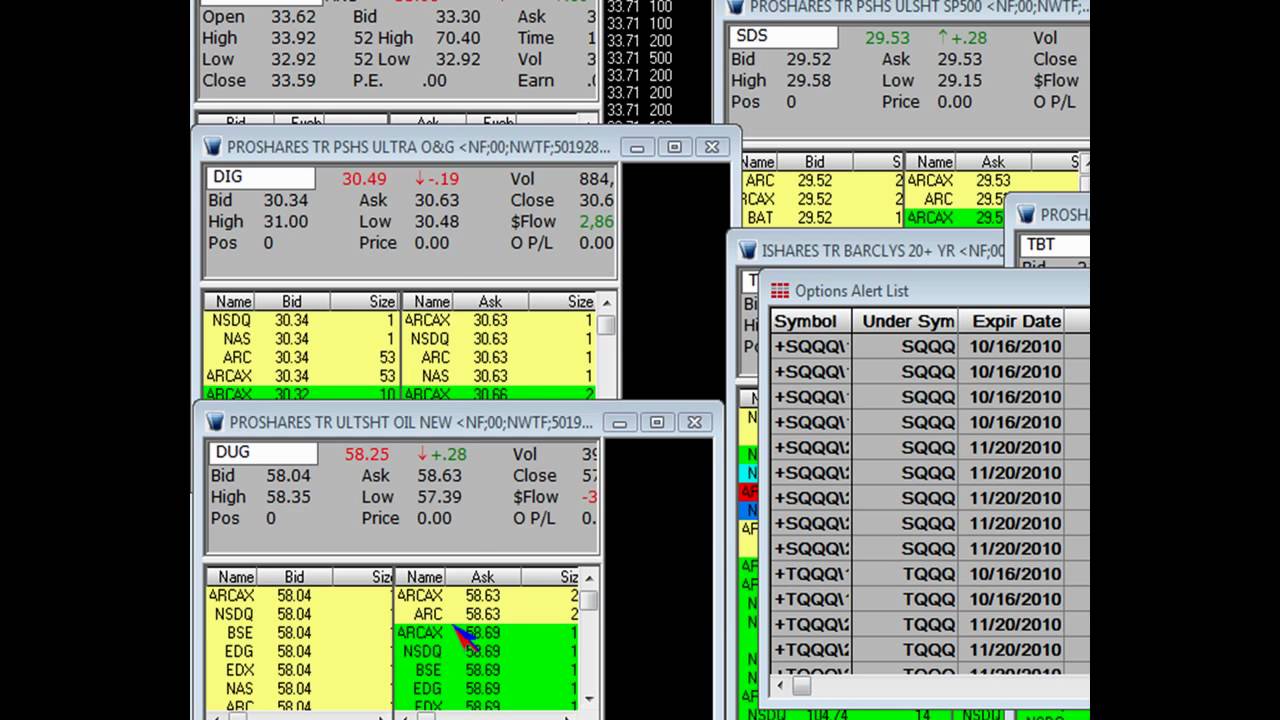Click the DUG window title bar icon

pyautogui.click(x=214, y=422)
